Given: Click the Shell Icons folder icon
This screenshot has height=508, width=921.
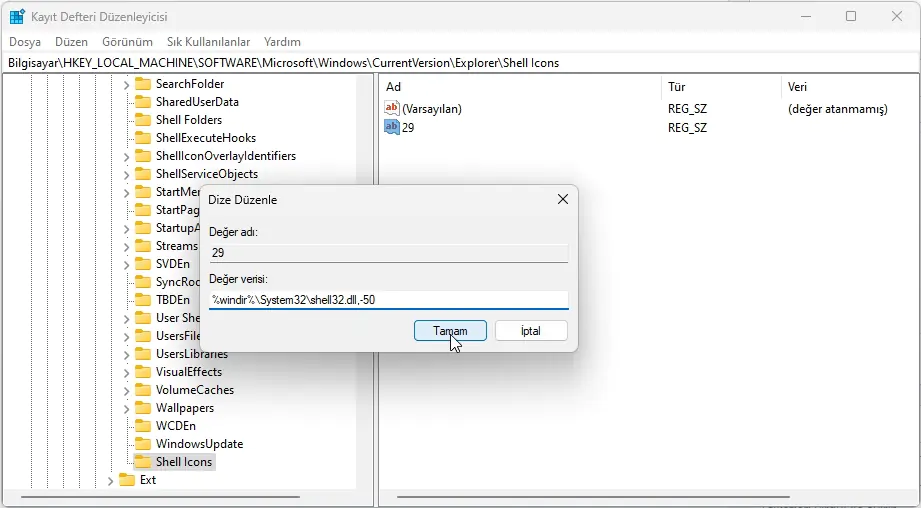Looking at the screenshot, I should coord(143,462).
